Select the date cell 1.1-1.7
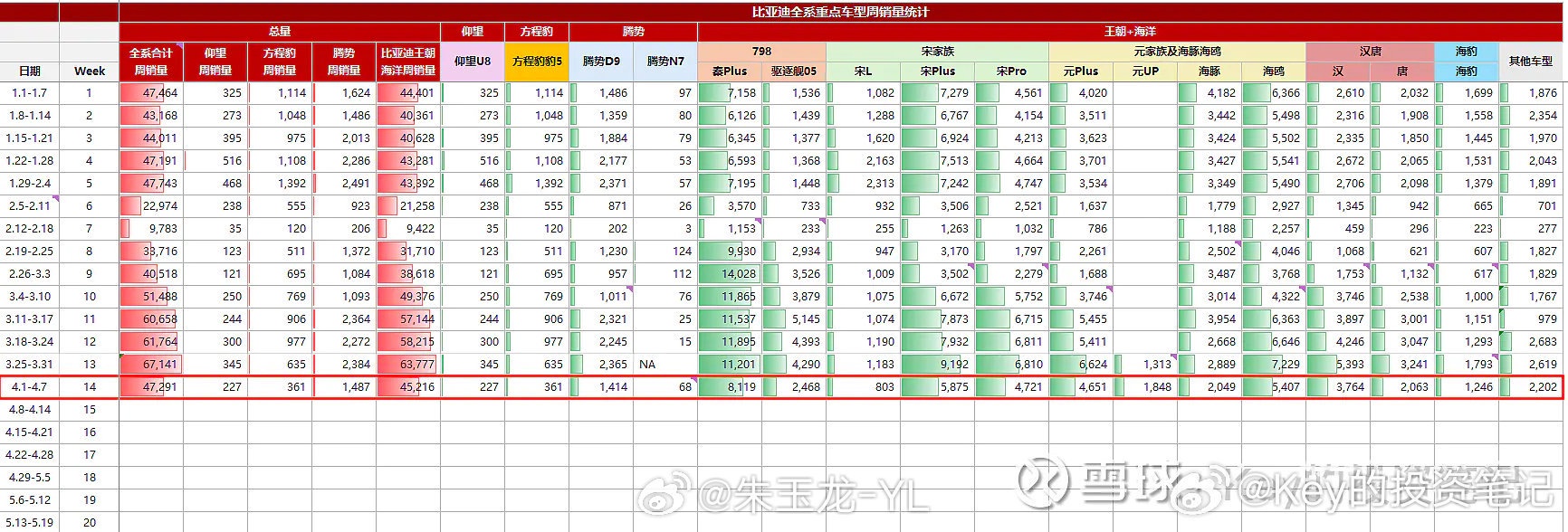Viewport: 1568px width, 532px height. 30,92
